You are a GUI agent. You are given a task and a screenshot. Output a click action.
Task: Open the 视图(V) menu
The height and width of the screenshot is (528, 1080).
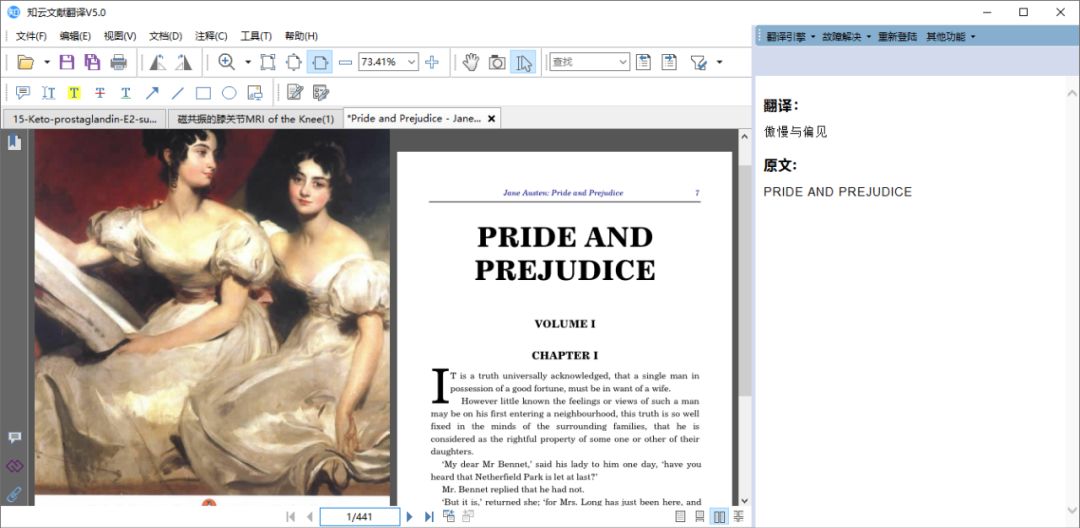pyautogui.click(x=120, y=36)
